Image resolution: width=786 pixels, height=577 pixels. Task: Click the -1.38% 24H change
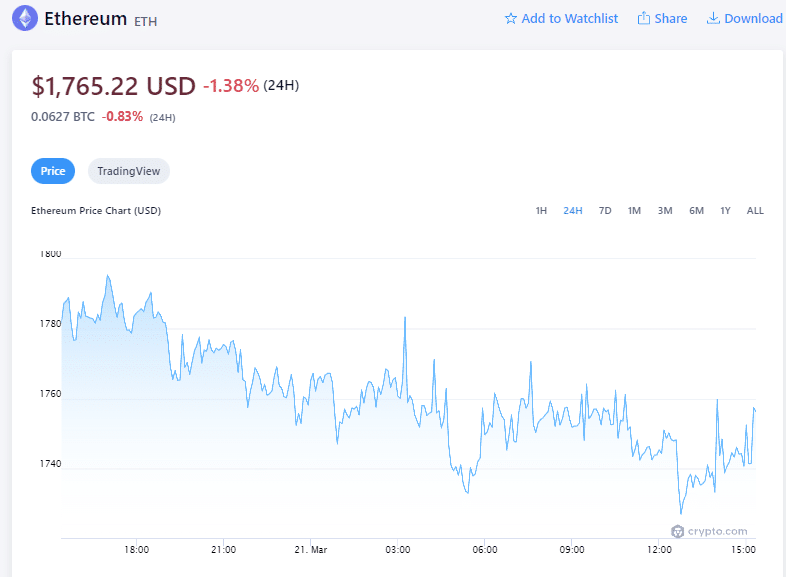231,86
